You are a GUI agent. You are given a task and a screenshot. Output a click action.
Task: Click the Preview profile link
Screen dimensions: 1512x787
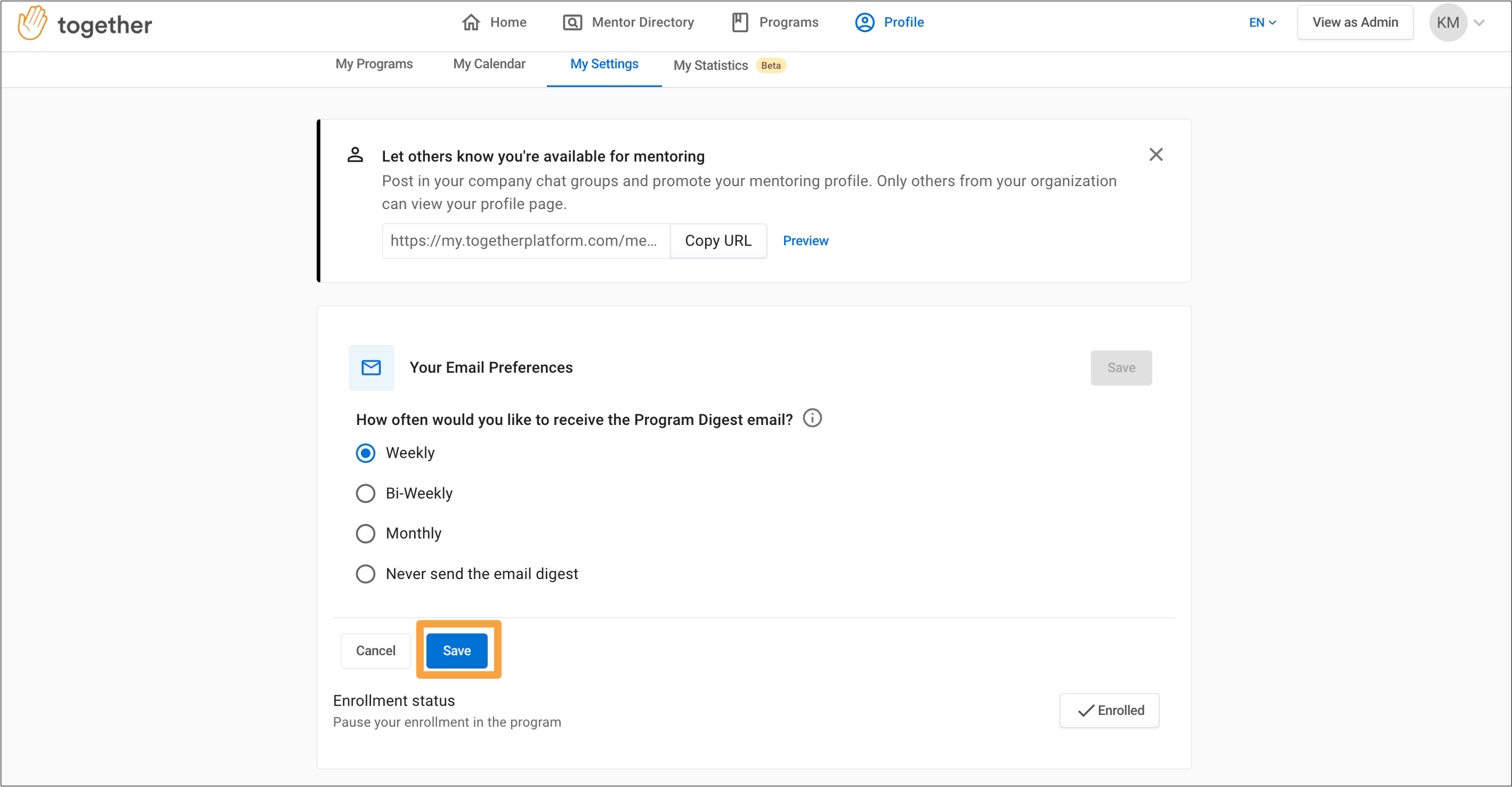click(805, 240)
